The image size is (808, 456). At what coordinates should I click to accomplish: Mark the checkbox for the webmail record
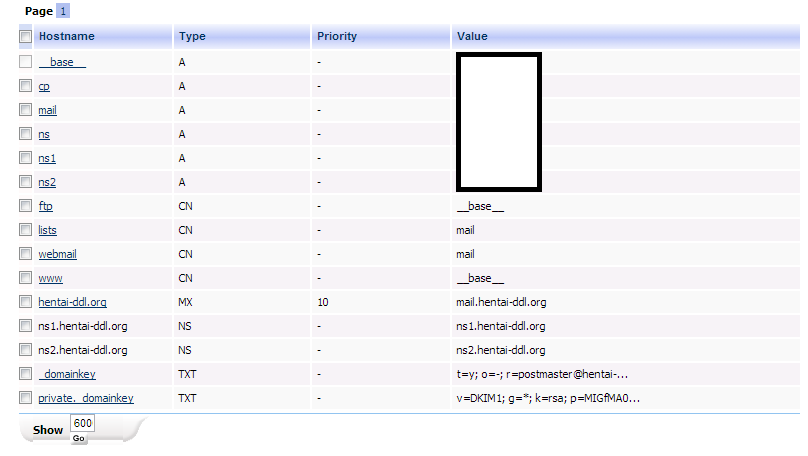25,254
